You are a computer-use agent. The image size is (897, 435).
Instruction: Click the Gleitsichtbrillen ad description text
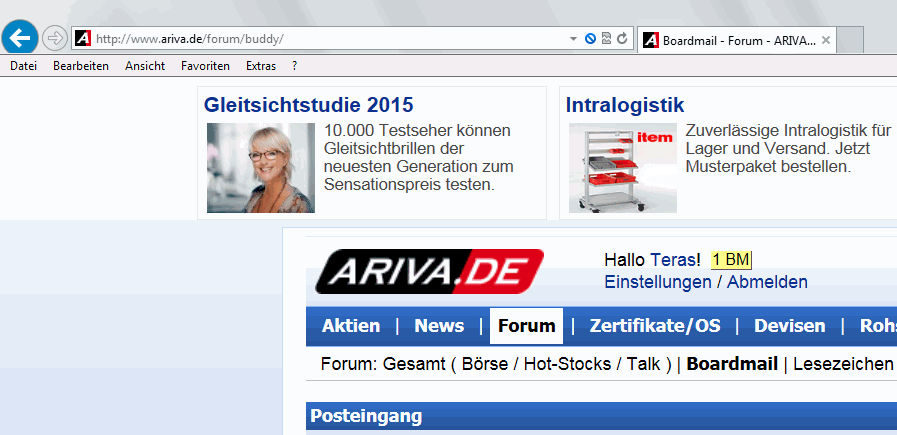point(418,158)
